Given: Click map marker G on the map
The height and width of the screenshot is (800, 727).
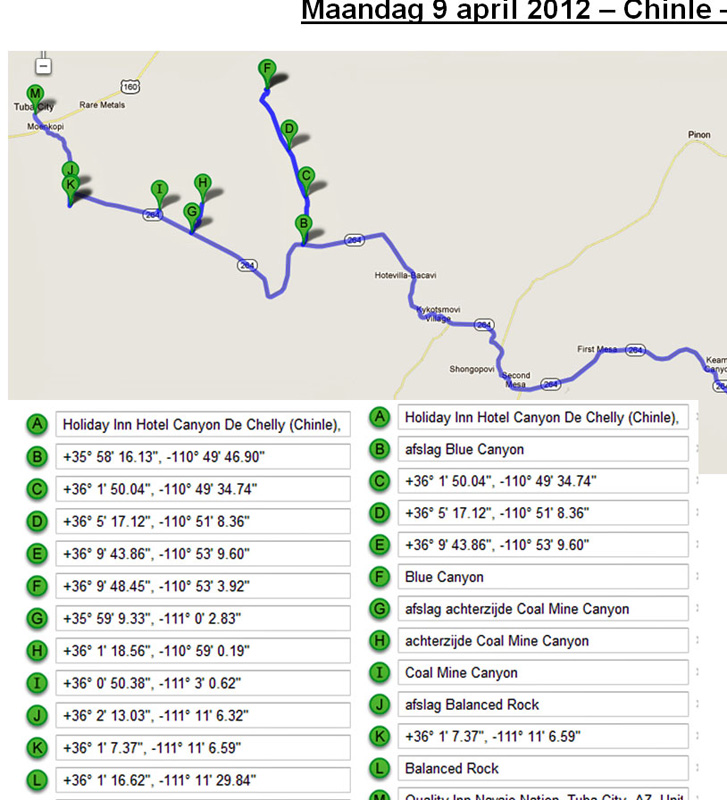Looking at the screenshot, I should pyautogui.click(x=191, y=212).
